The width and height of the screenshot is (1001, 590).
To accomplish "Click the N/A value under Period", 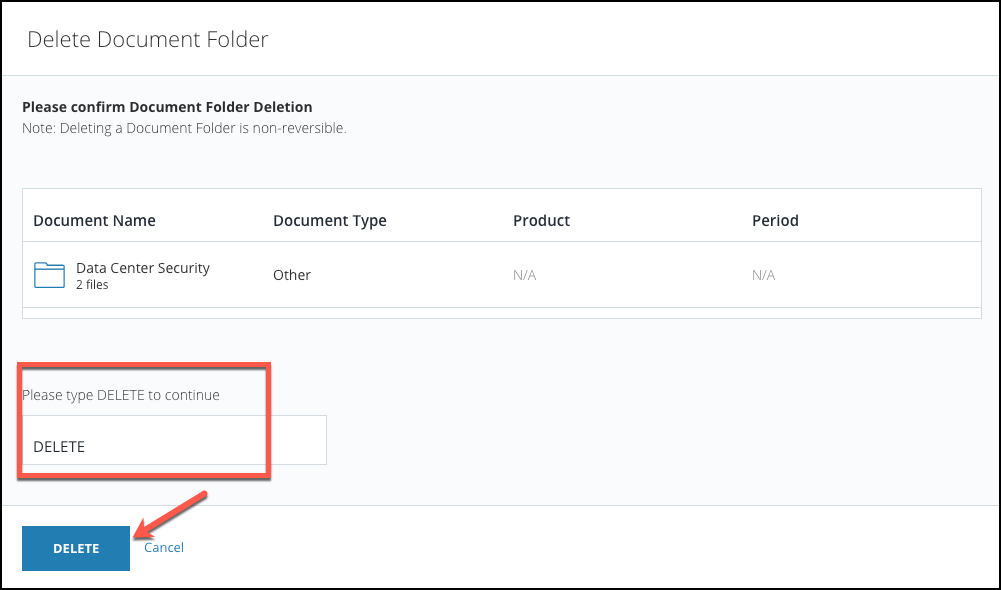I will [764, 275].
